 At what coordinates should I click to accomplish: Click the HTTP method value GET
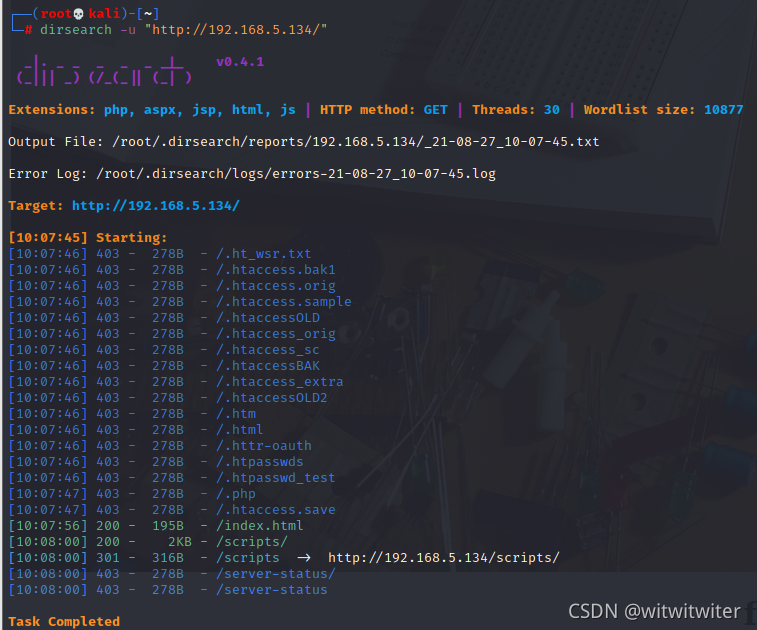click(435, 110)
